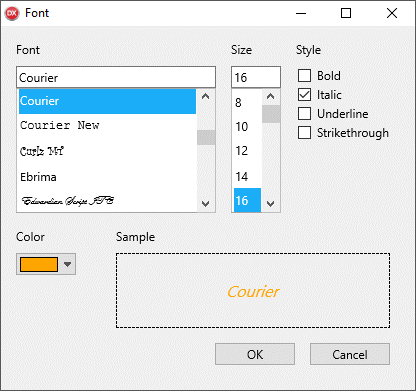Choose size 8 in size list
416x391 pixels.
tap(247, 102)
